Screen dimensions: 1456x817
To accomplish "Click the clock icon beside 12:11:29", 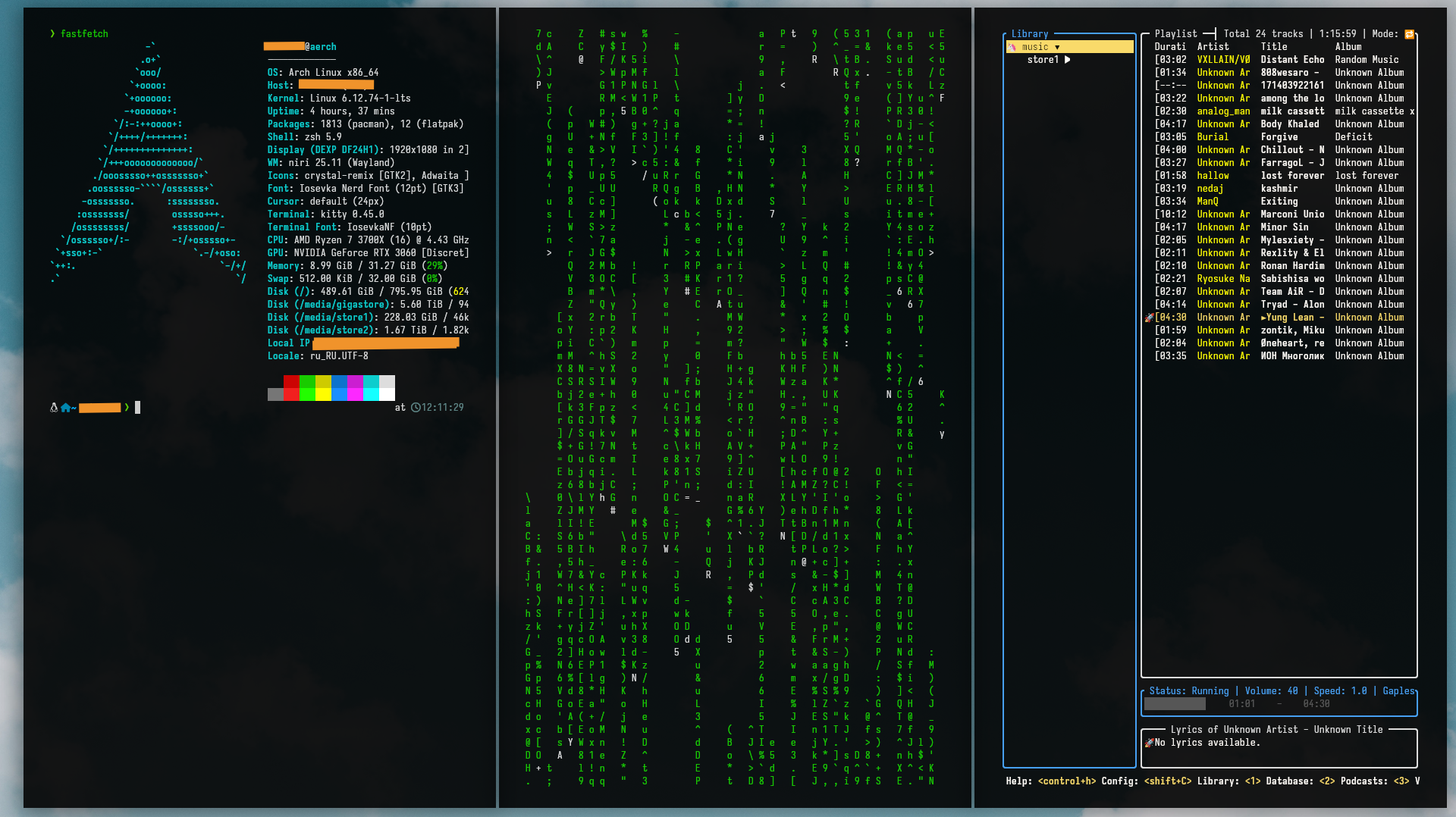I will coord(416,408).
